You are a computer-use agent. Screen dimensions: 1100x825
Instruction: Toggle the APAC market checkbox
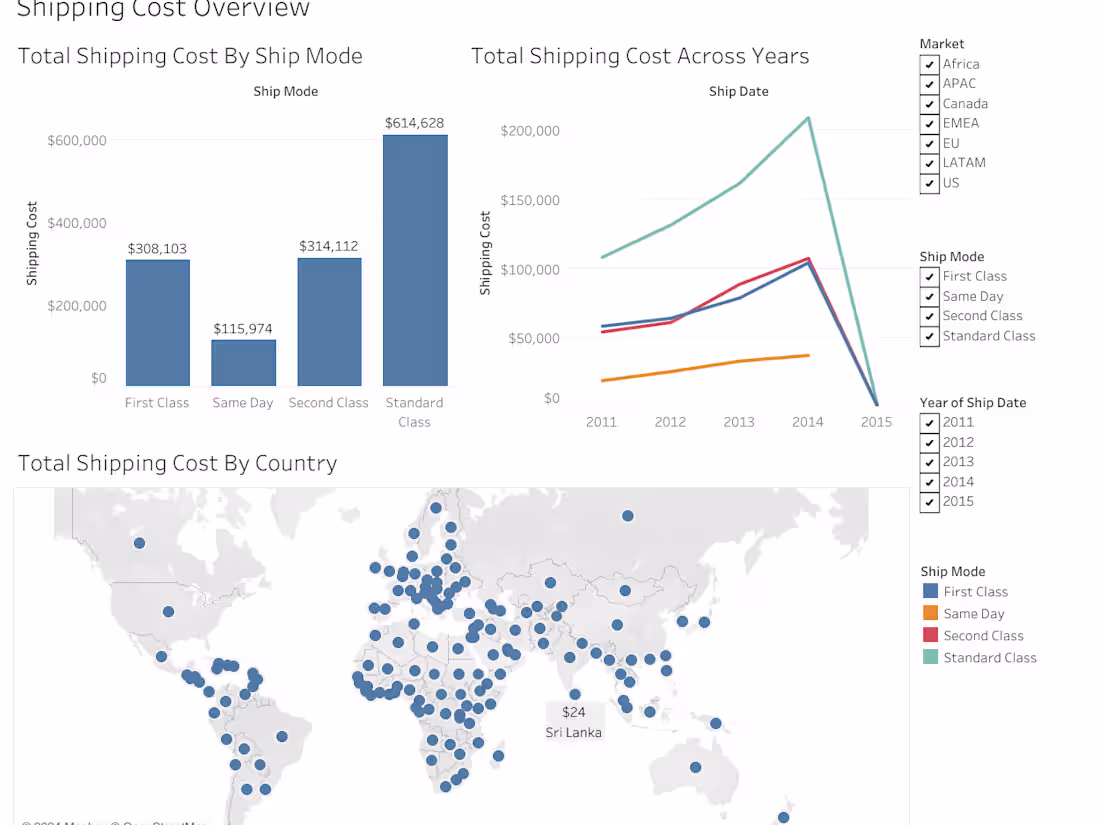click(x=929, y=83)
